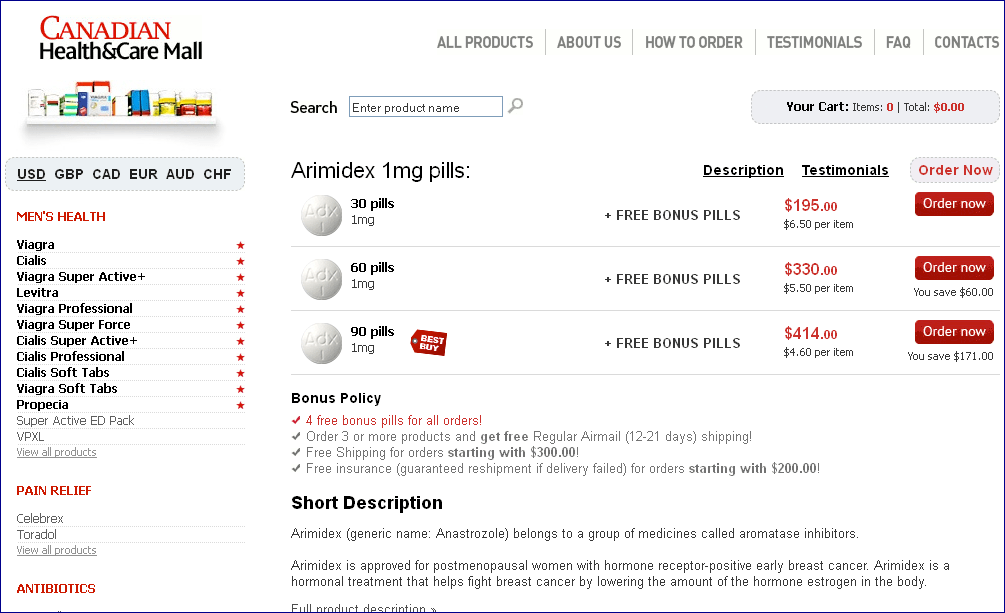Click the red star beside Propecia
Image resolution: width=1005 pixels, height=613 pixels.
tap(240, 405)
